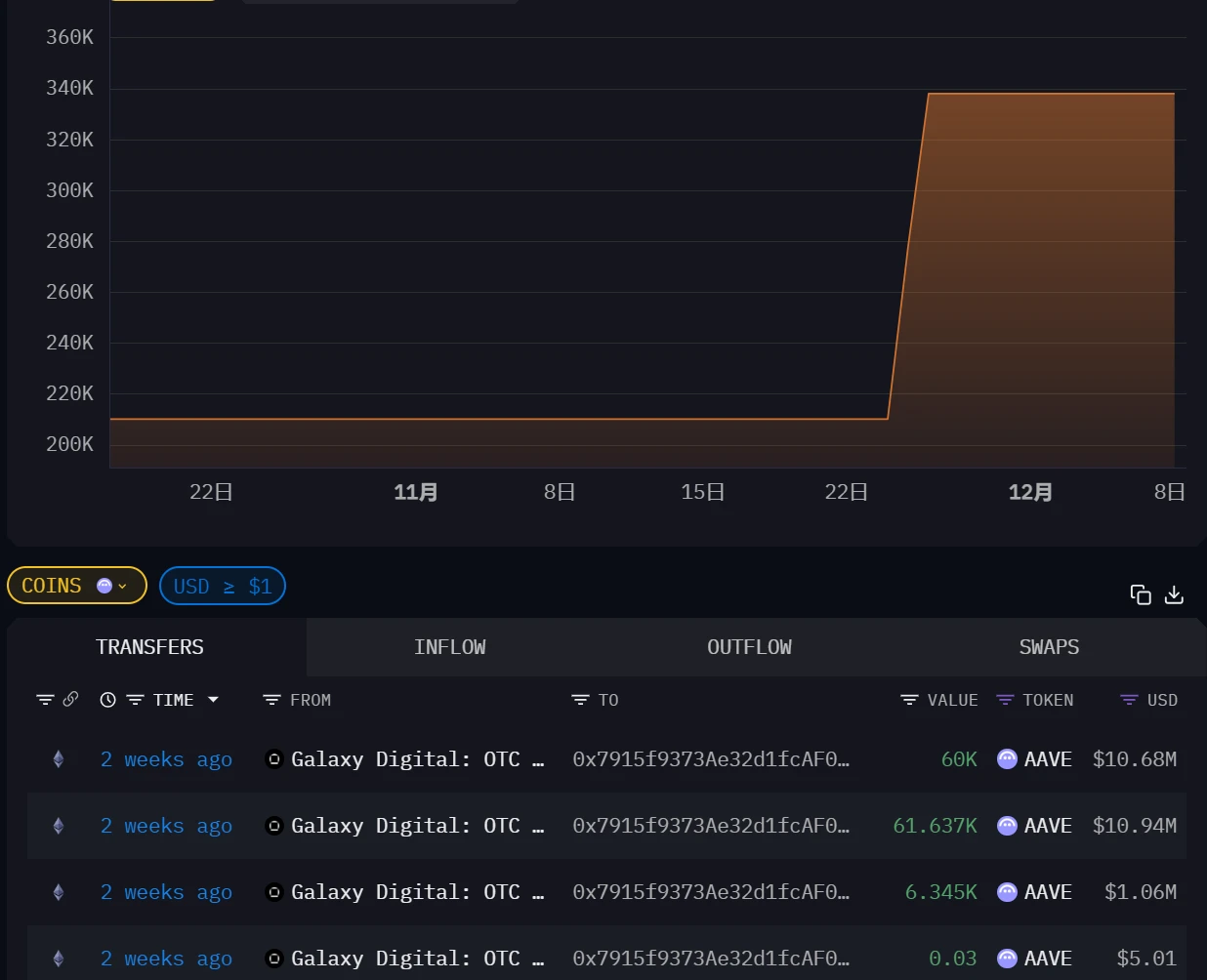Open recipient address in the 6.345K row
The image size is (1207, 980).
point(710,892)
